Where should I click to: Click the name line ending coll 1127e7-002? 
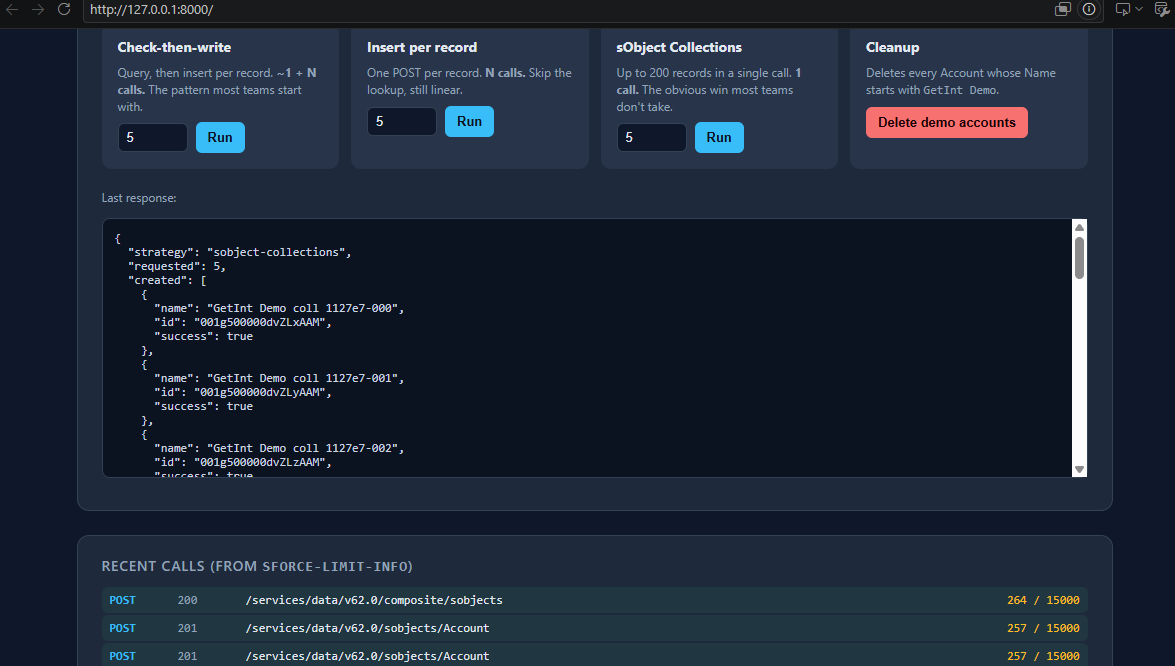(280, 448)
